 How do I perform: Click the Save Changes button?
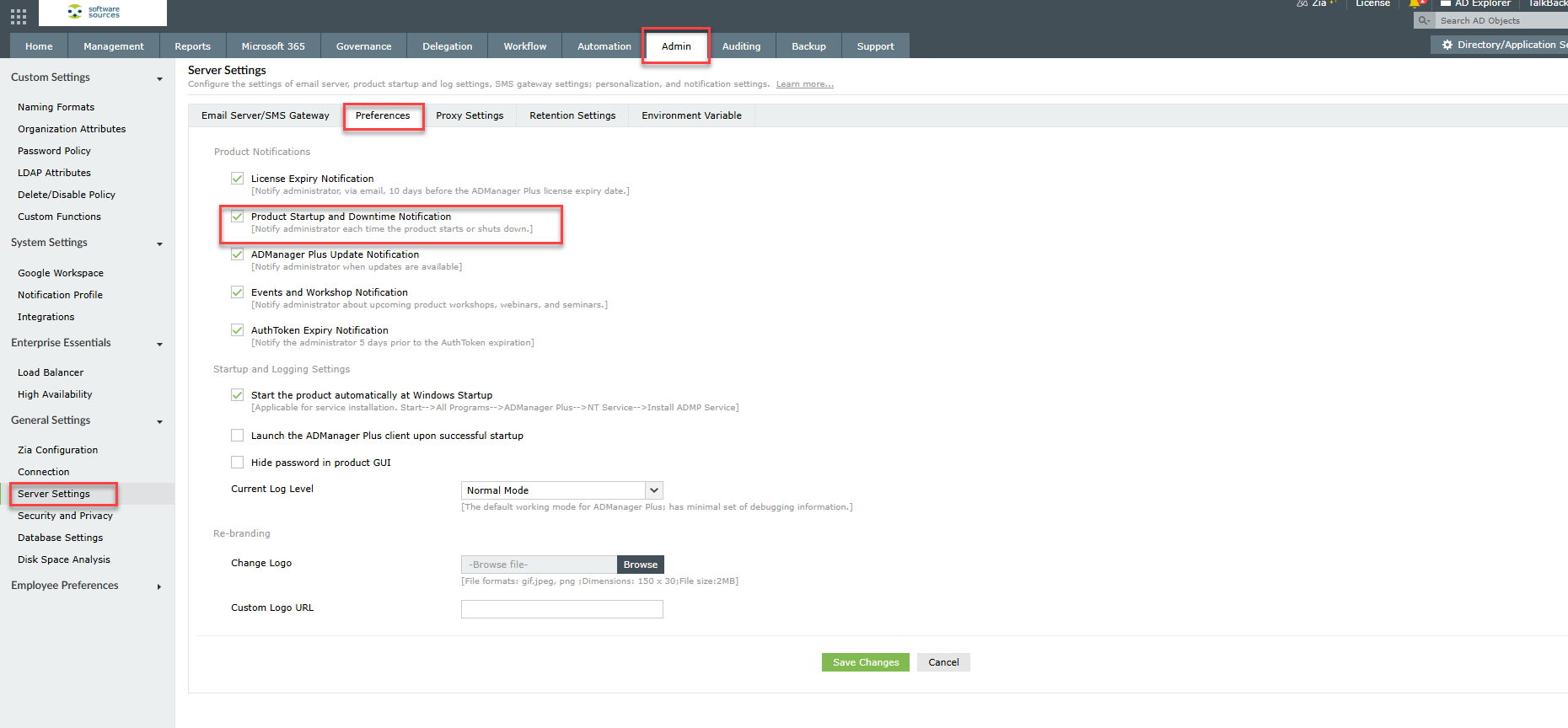point(865,662)
